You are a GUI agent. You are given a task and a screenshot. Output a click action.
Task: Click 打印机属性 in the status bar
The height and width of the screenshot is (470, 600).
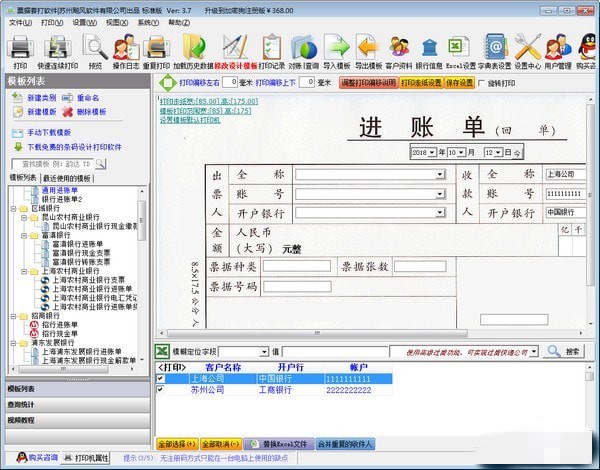pyautogui.click(x=86, y=458)
